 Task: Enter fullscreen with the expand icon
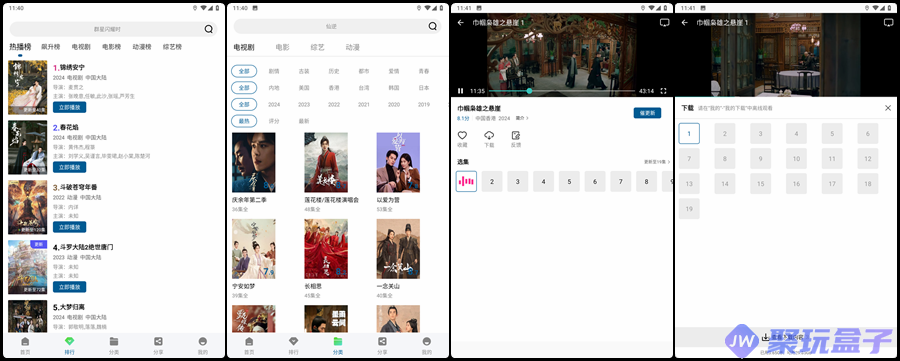664,91
